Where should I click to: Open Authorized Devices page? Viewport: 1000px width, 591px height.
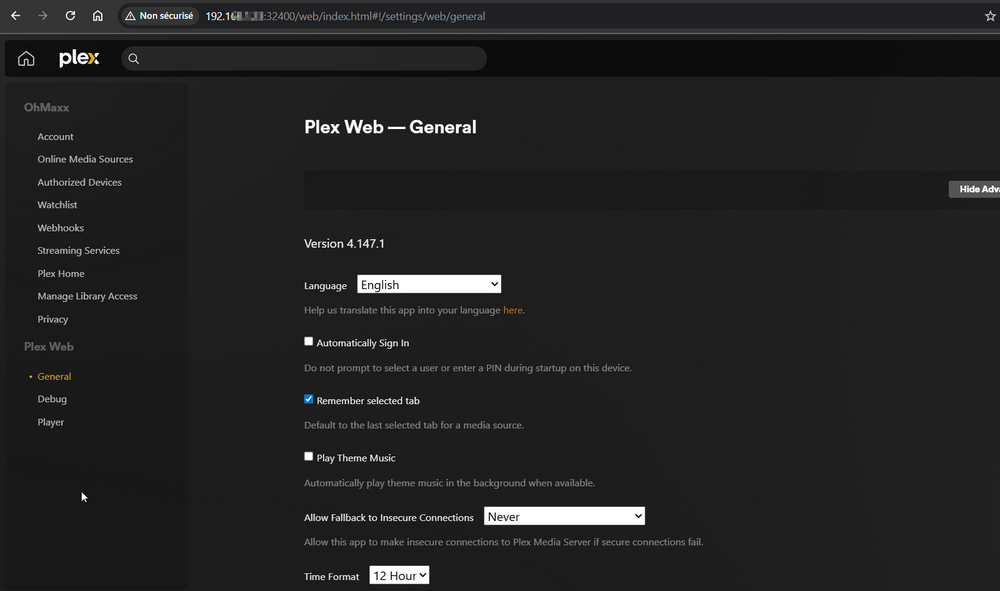[x=79, y=182]
